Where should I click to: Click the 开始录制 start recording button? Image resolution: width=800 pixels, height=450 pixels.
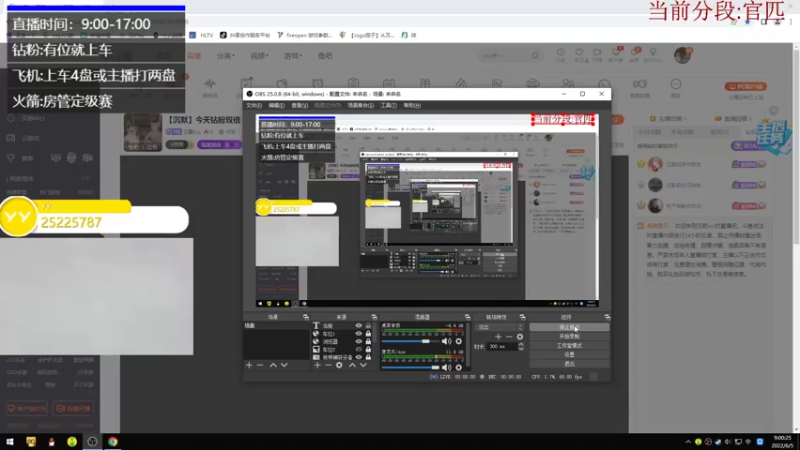point(569,336)
